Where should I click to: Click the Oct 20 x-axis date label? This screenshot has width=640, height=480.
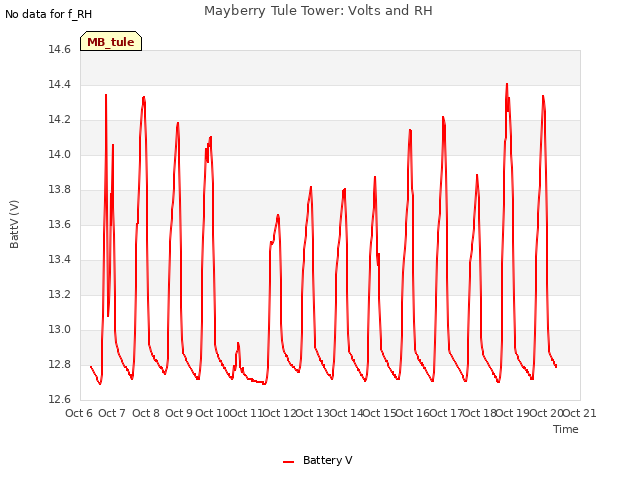point(546,413)
